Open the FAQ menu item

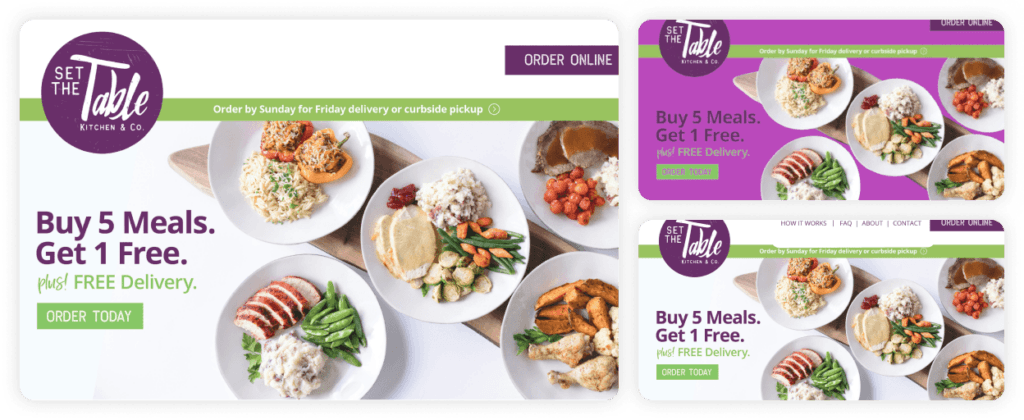(x=846, y=223)
